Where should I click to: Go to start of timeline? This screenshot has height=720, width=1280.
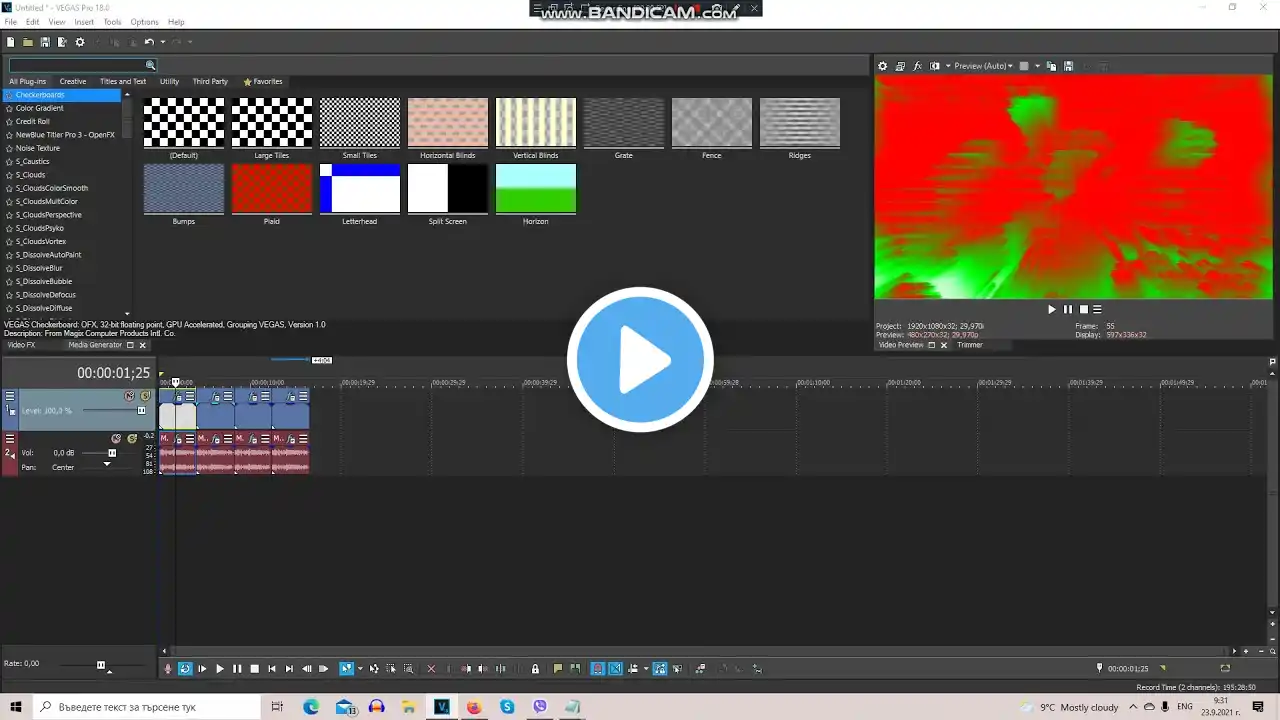[x=271, y=669]
